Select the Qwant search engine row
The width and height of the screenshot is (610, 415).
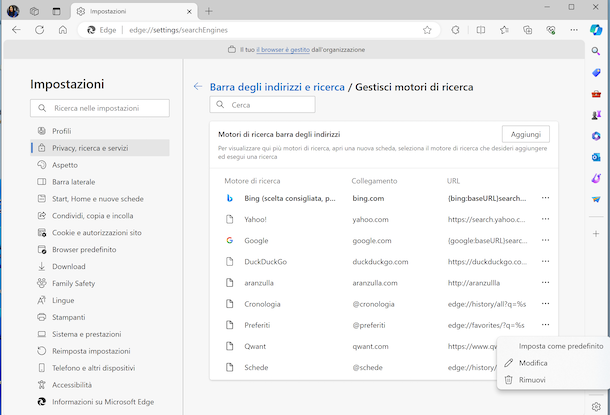[354, 346]
